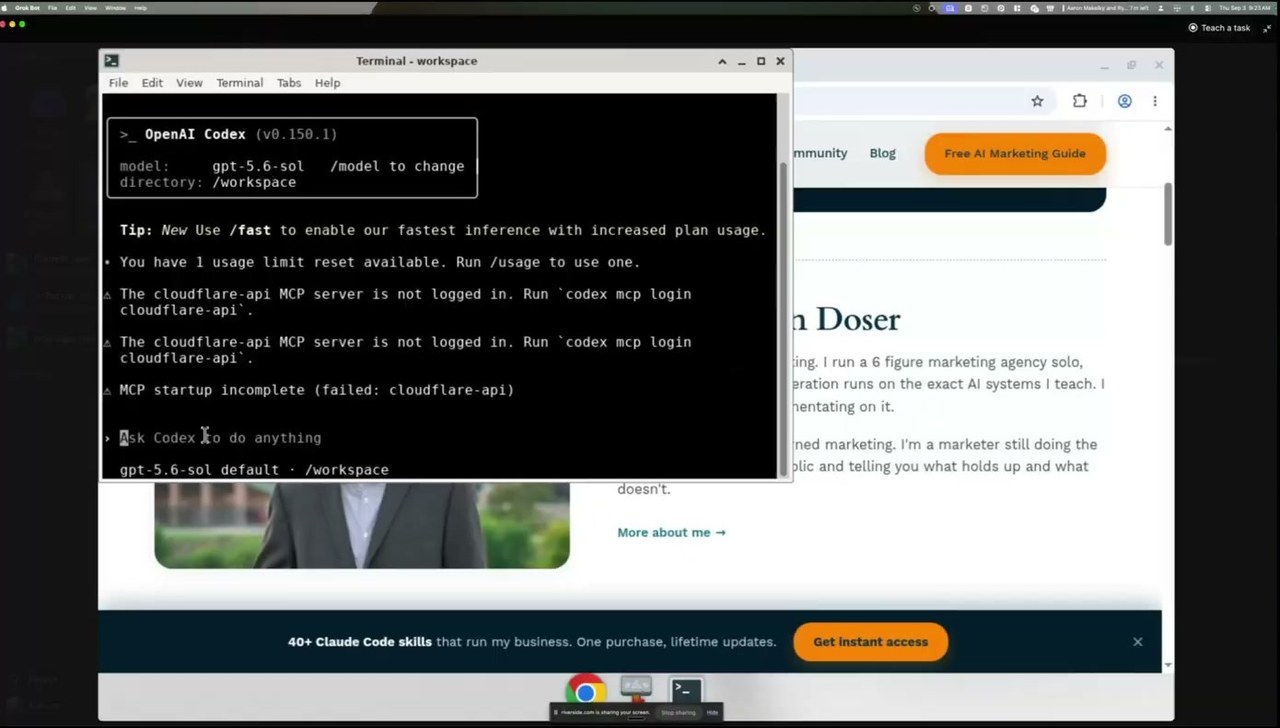Click the terminal icon in the Terminal title bar
This screenshot has width=1280, height=728.
111,61
